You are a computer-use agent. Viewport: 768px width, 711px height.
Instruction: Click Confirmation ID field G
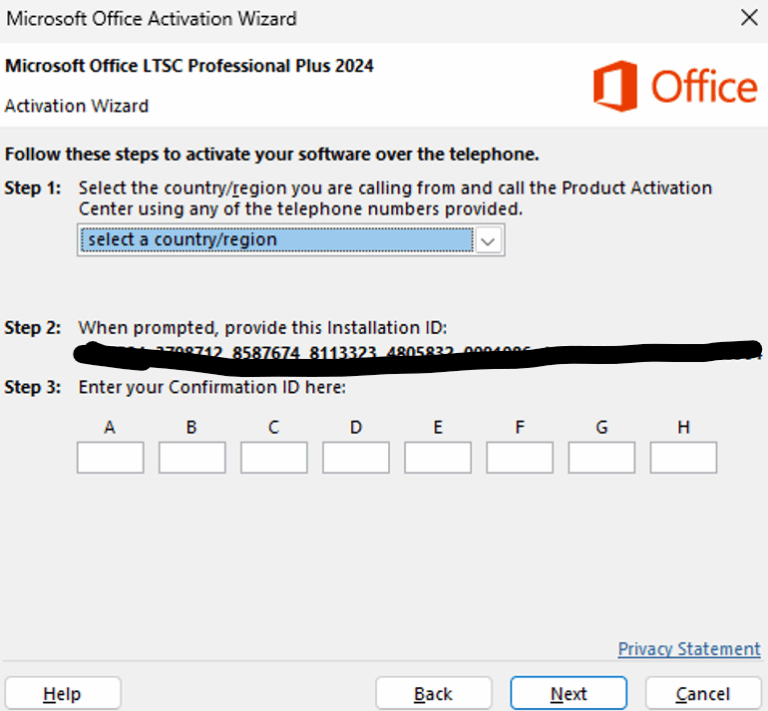click(x=602, y=458)
